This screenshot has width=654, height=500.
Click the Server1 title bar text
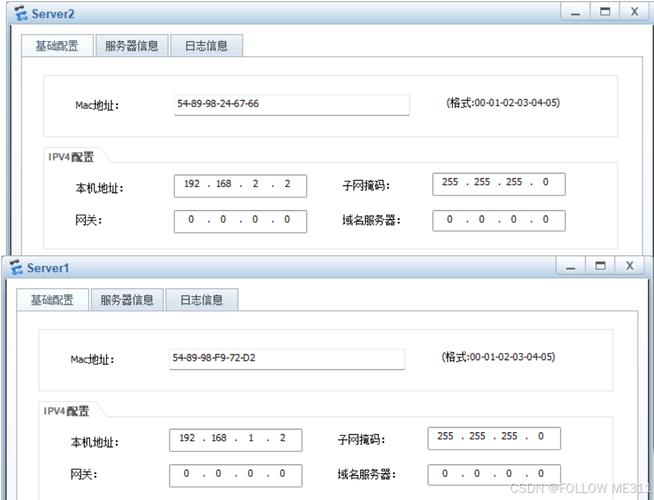pos(48,268)
